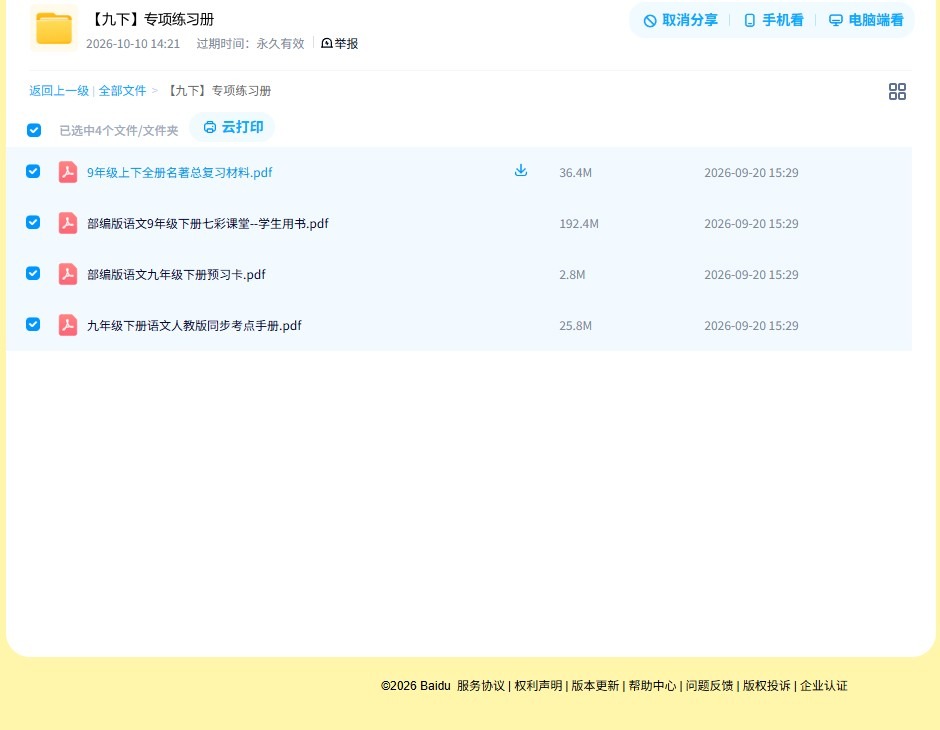The height and width of the screenshot is (730, 940).
Task: Click the folder title 【九下】专项练习册 in the header
Action: pyautogui.click(x=150, y=19)
